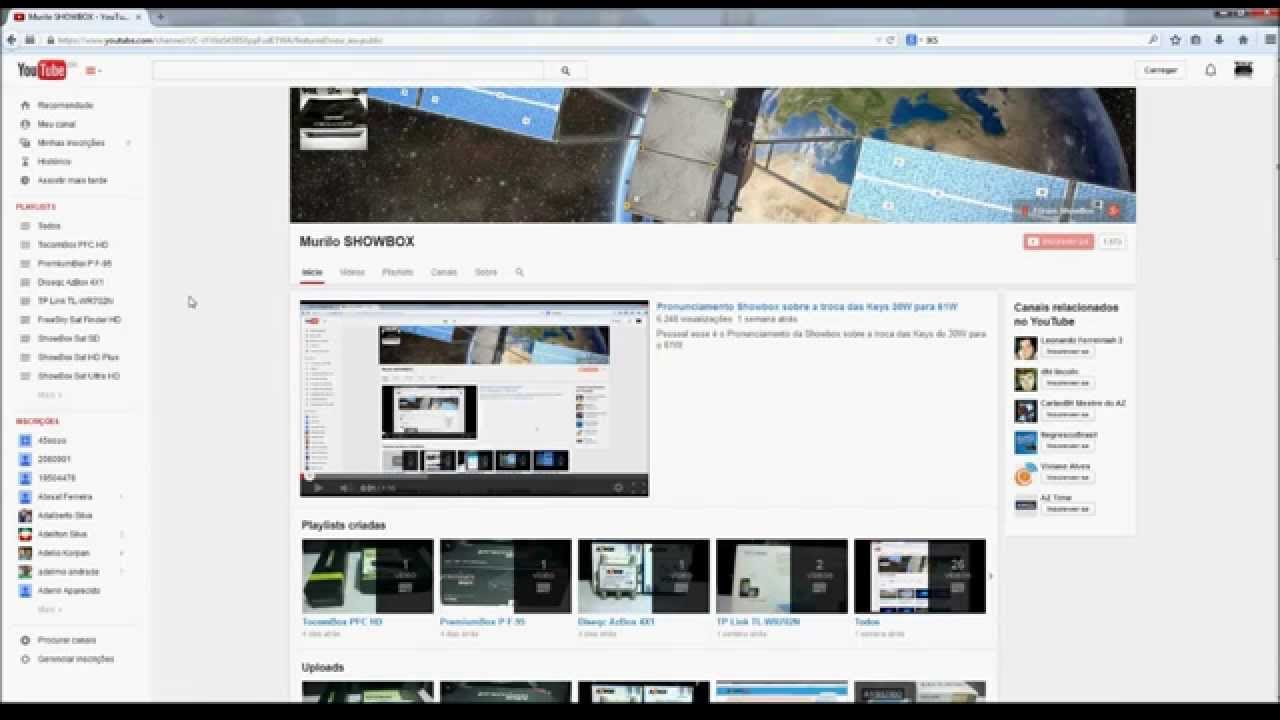Go back with browser back arrow

coord(12,40)
